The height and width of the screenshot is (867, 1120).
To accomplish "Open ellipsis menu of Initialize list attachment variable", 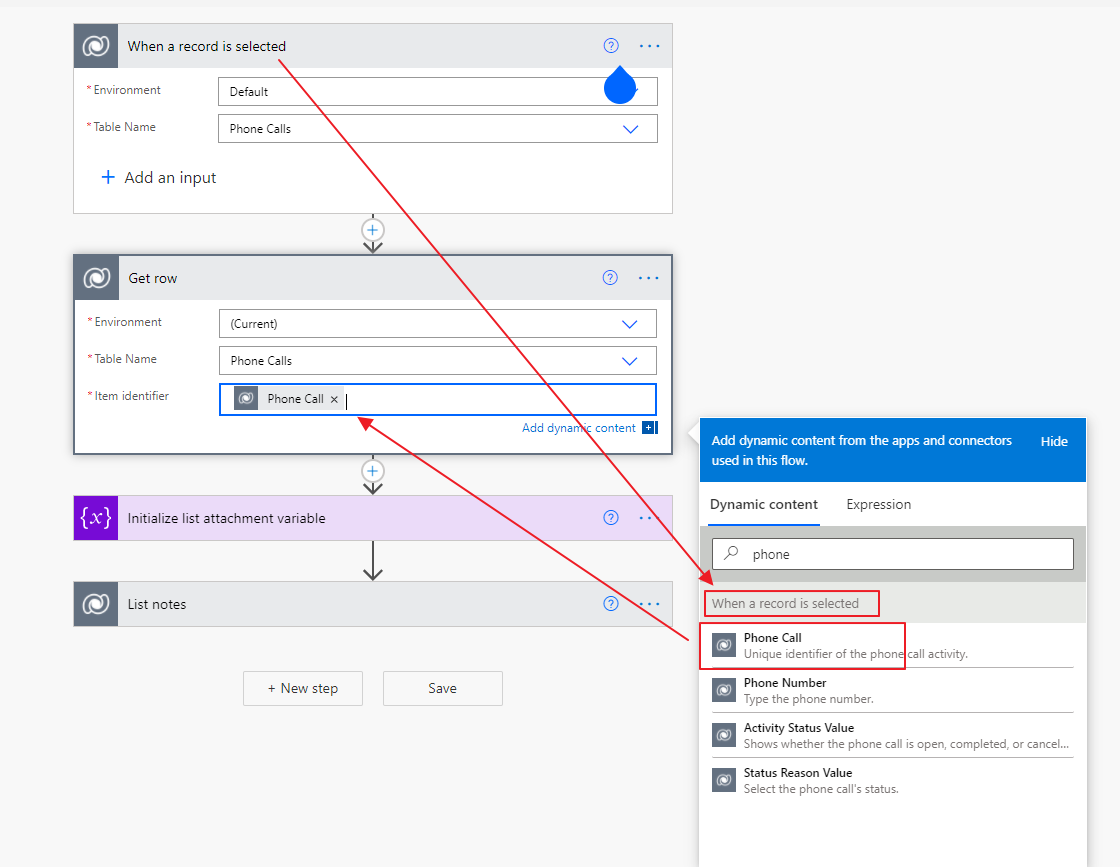I will [x=649, y=518].
